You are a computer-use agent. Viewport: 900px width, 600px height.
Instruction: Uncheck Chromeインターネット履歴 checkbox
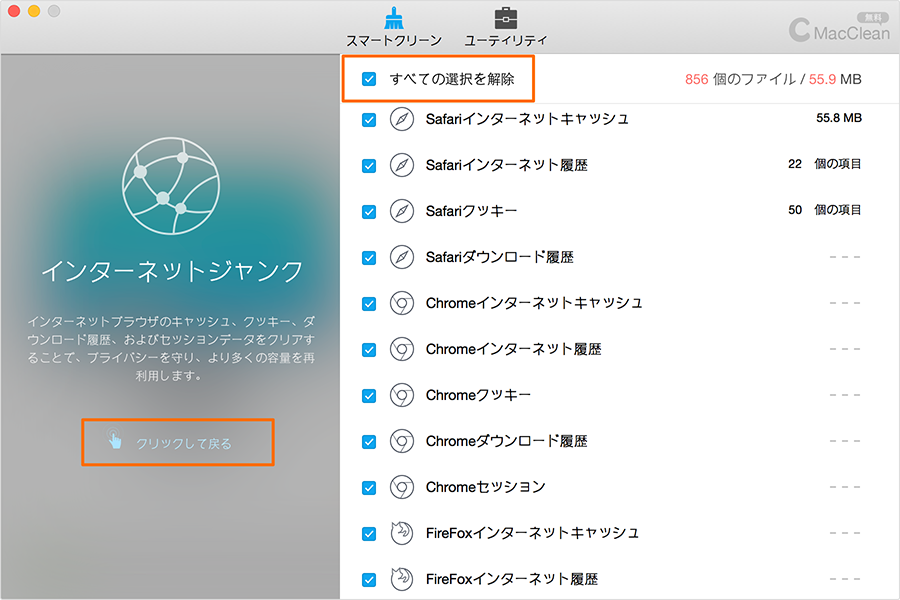pos(369,350)
